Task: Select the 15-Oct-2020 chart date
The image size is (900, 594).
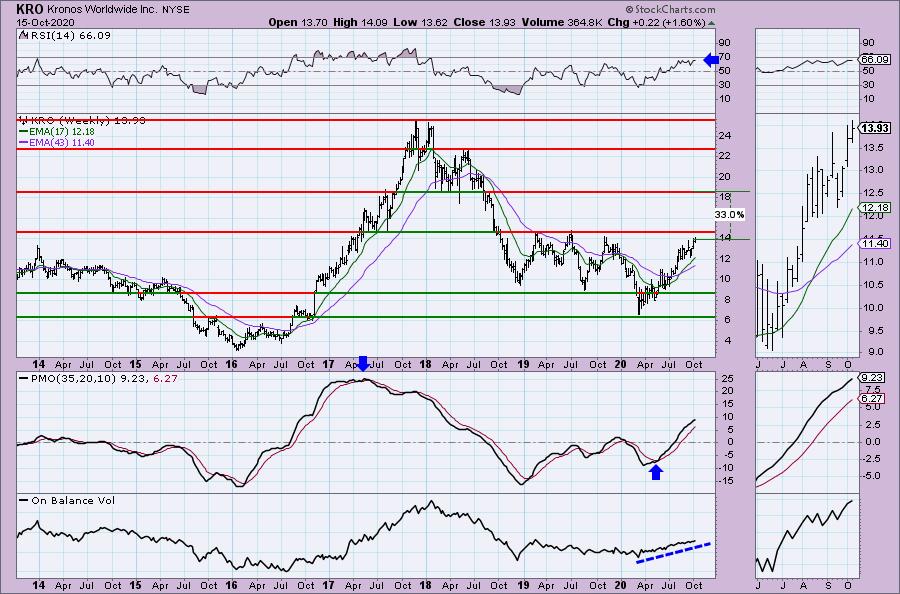Action: [45, 22]
